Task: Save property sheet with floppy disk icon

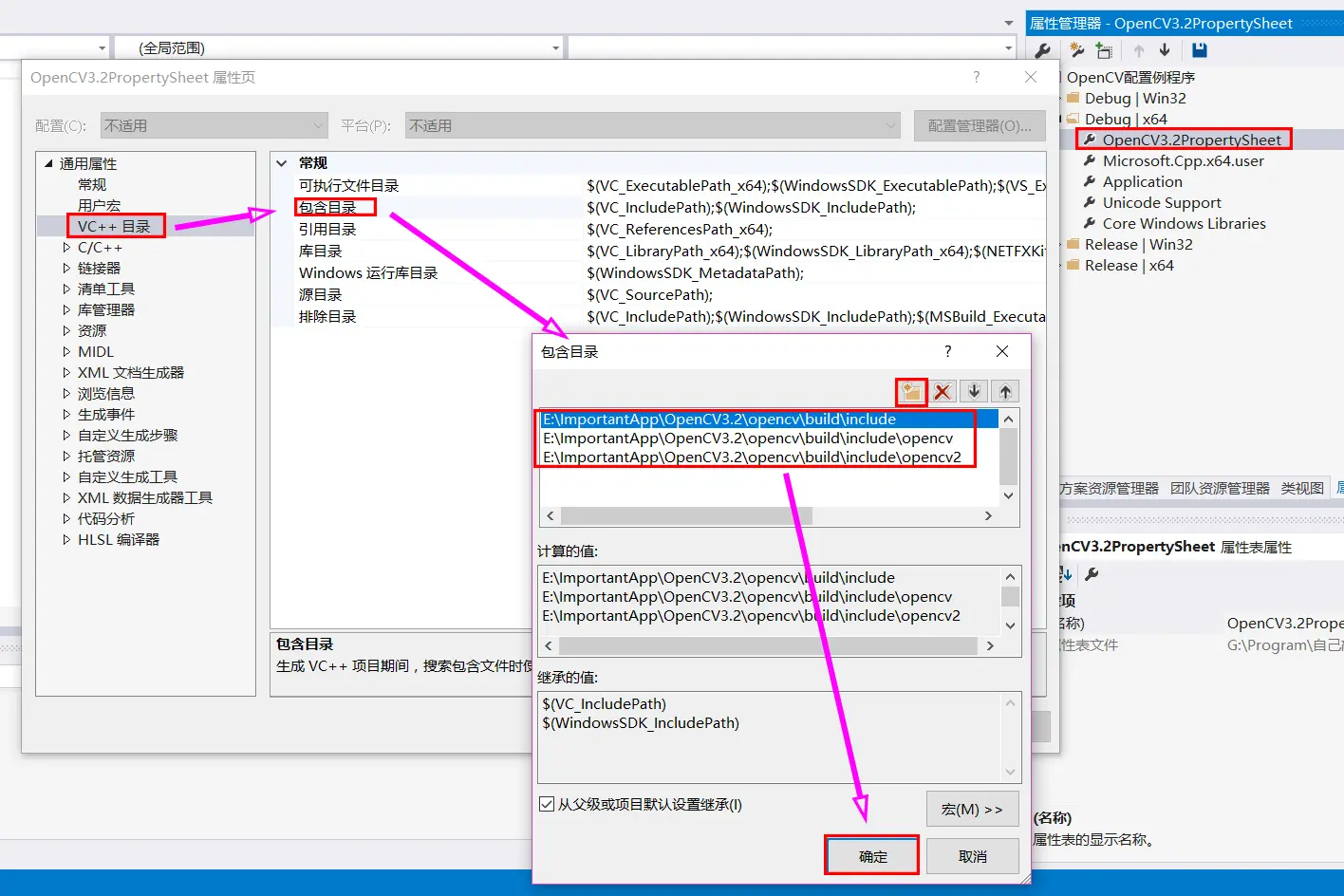Action: click(x=1200, y=50)
